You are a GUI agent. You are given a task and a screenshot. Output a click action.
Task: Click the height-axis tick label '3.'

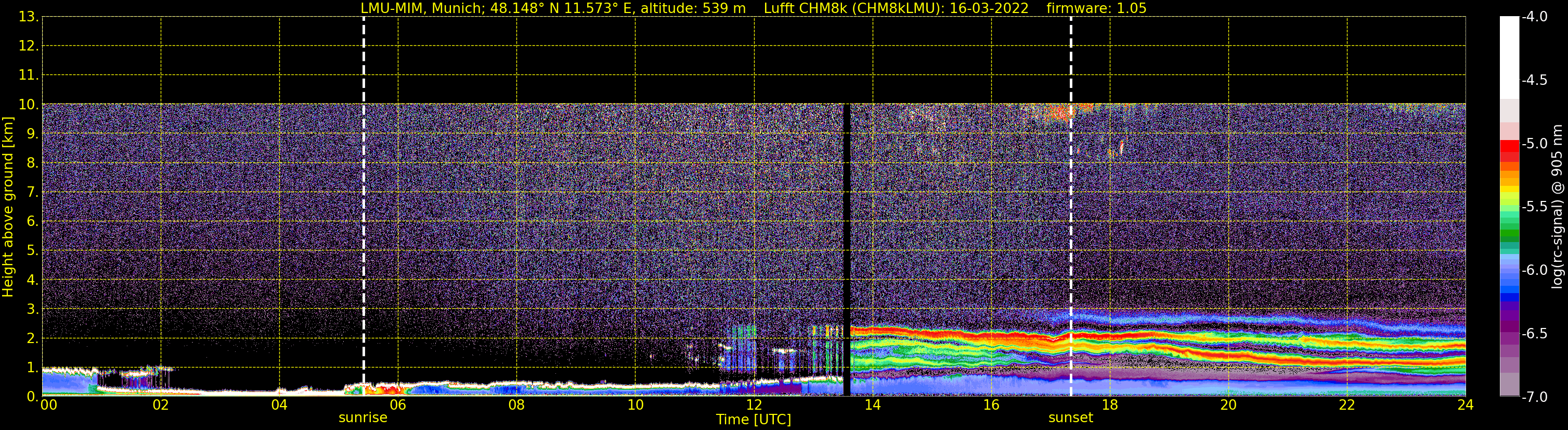click(33, 309)
